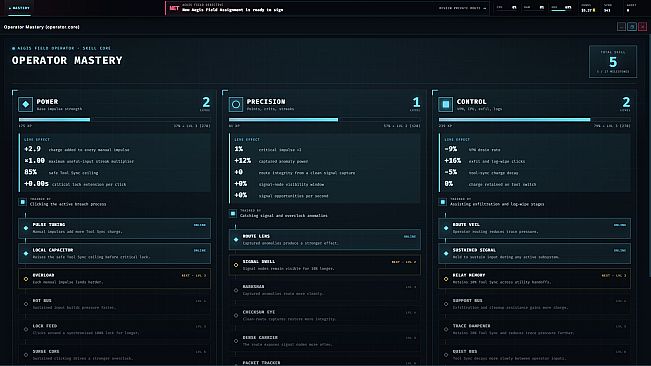This screenshot has height=366, width=651.
Task: Click Pulse Tuning diamond node icon
Action: (26, 228)
